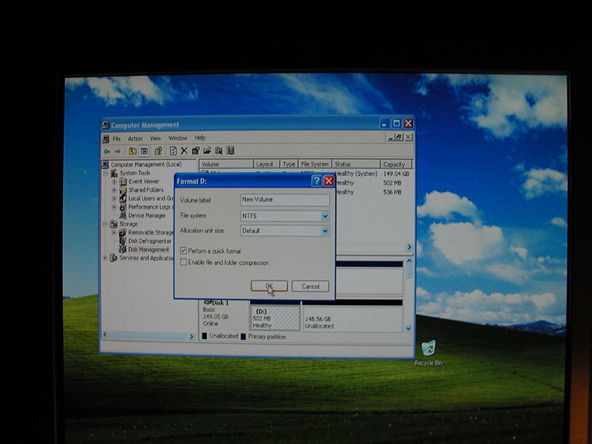Click OK in the Format D: dialog
Screen dimensions: 592x444
tap(269, 286)
